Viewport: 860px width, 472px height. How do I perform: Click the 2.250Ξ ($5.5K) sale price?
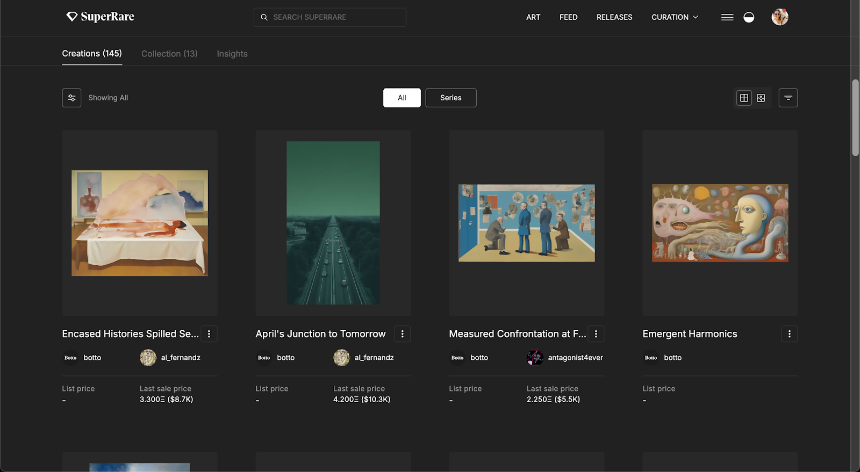(553, 400)
